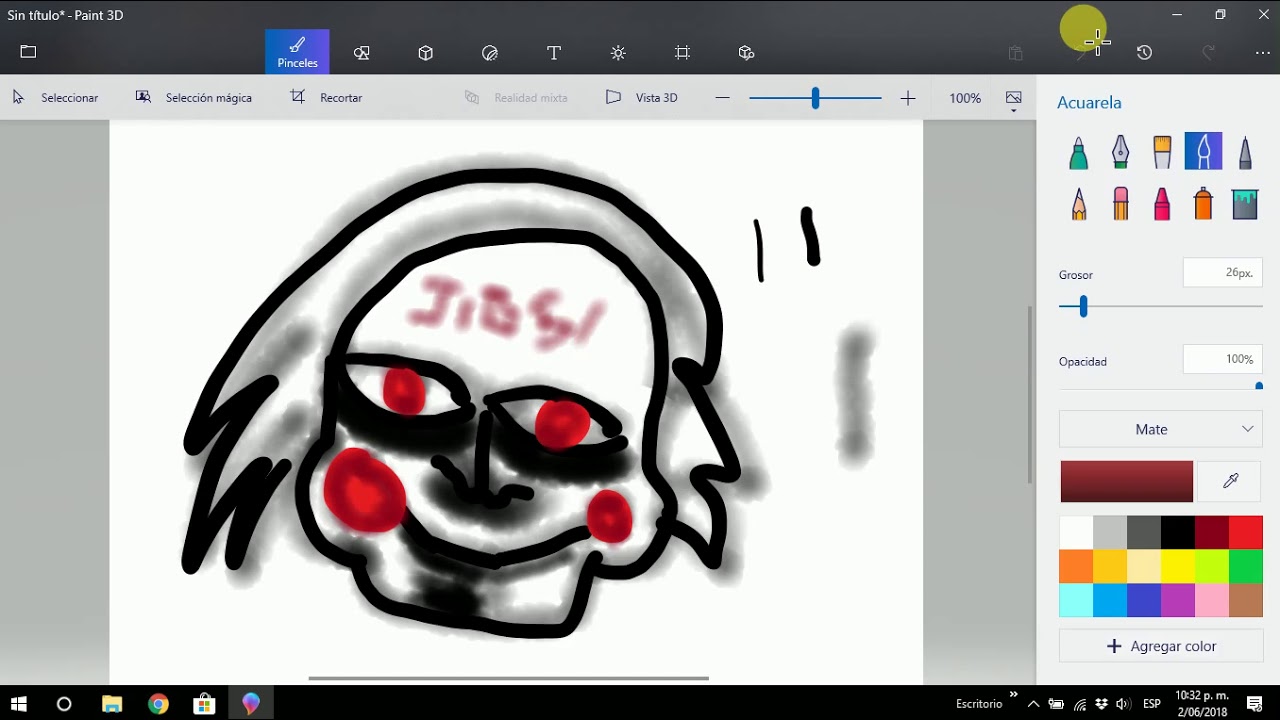Click the Redo arrow icon
Screen dimensions: 1280x720
click(x=1208, y=53)
